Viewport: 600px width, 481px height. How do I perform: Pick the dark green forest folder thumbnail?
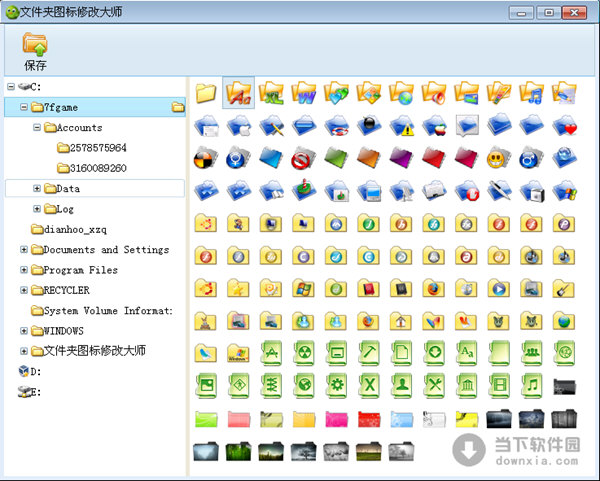[238, 452]
